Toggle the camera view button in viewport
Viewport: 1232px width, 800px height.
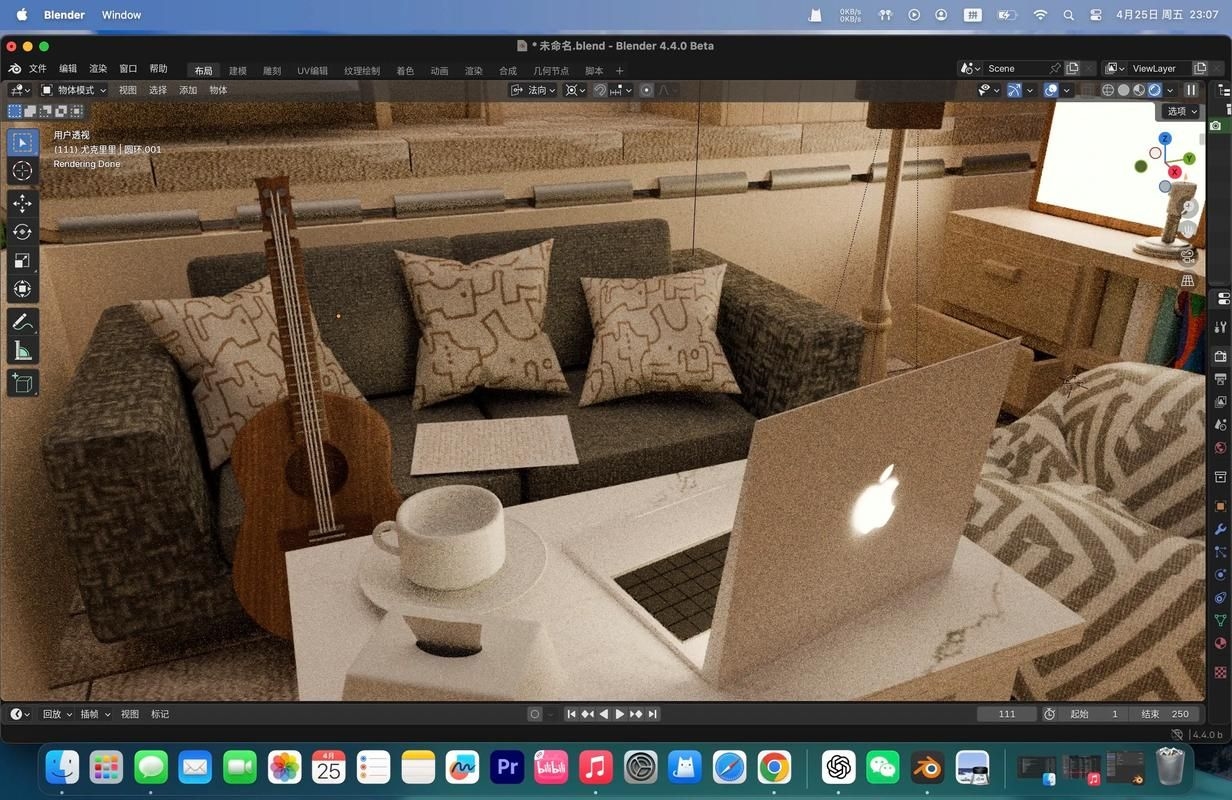[x=1188, y=256]
